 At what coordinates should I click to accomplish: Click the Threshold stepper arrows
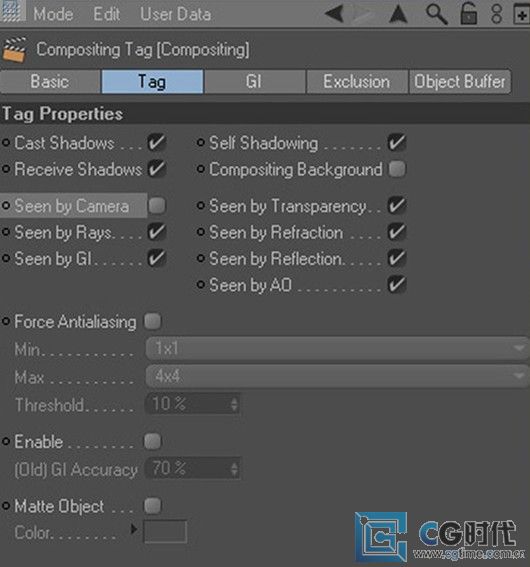[234, 404]
